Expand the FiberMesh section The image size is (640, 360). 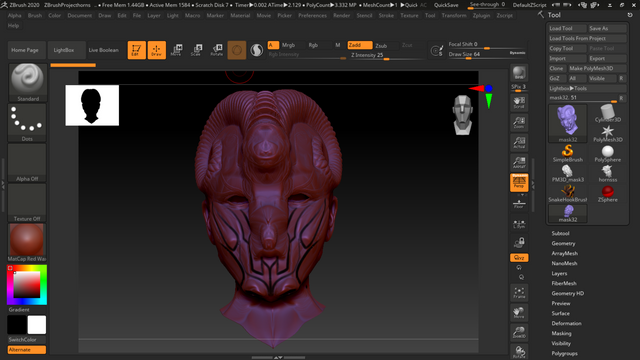(x=564, y=283)
